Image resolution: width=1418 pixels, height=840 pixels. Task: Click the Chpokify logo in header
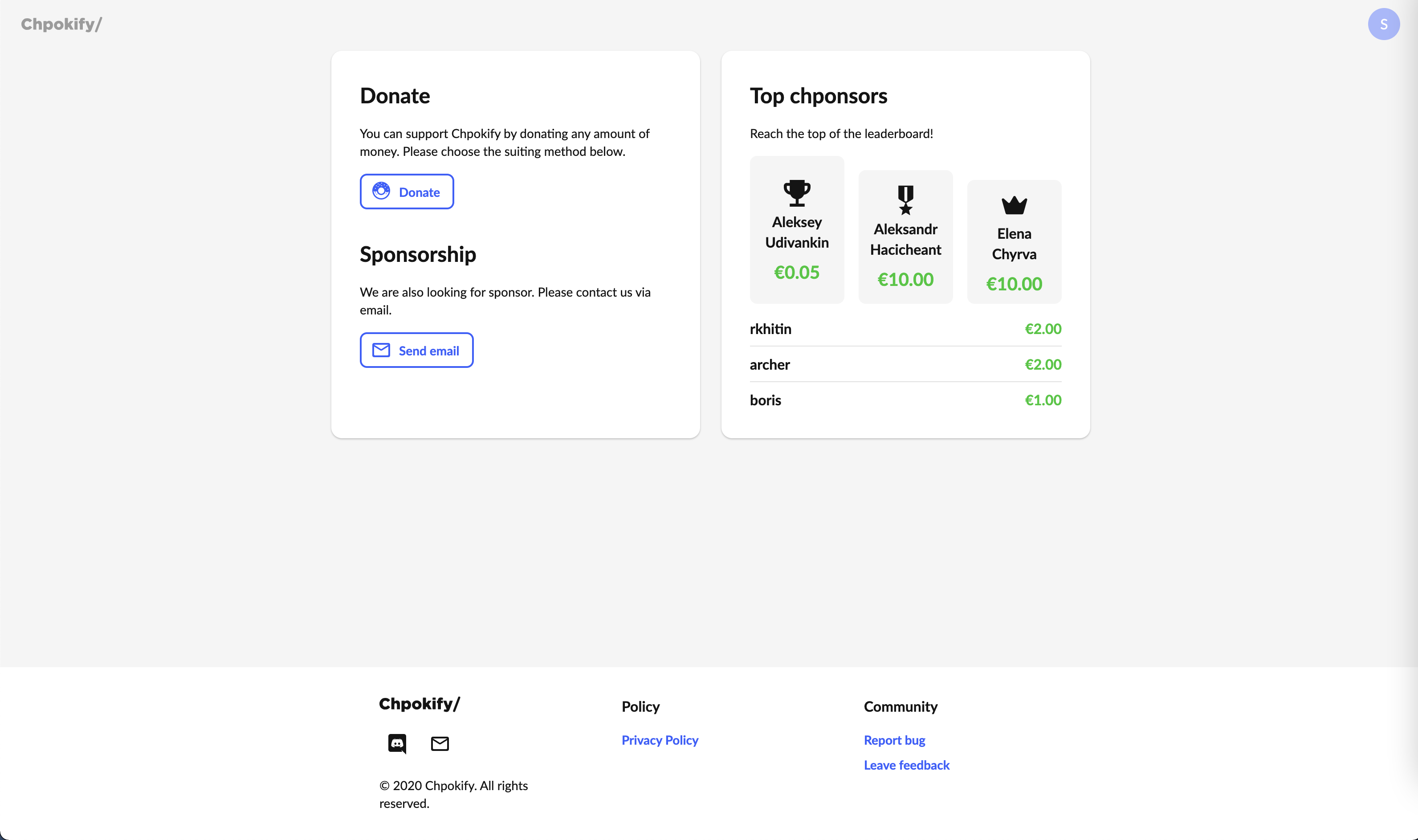coord(61,24)
